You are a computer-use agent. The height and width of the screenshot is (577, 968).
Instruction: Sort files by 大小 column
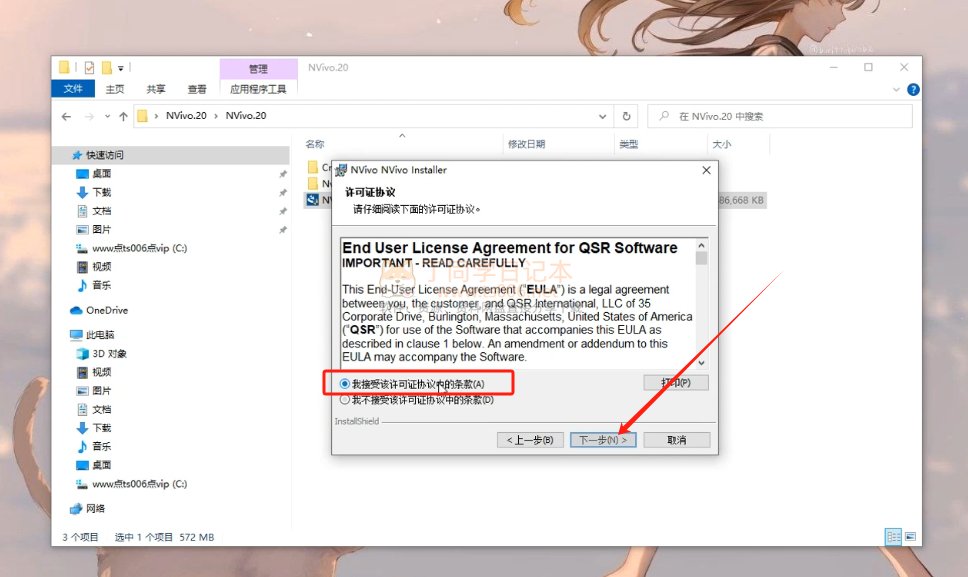(722, 144)
